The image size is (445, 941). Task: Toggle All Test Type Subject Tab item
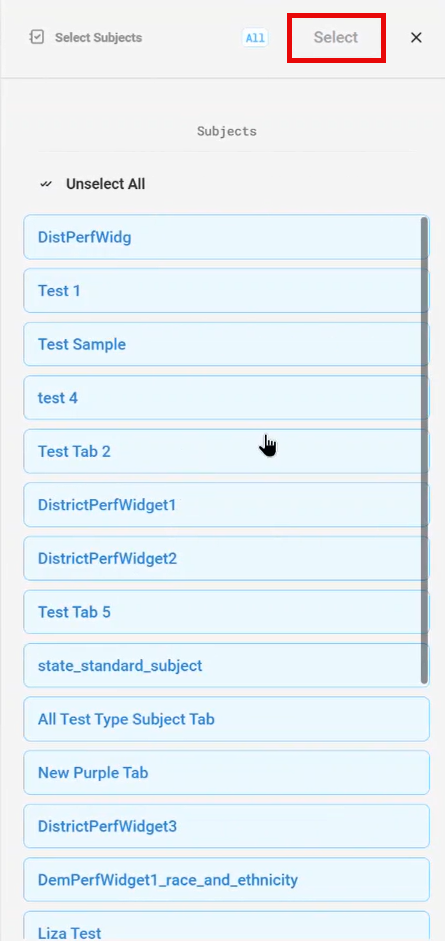[x=226, y=719]
